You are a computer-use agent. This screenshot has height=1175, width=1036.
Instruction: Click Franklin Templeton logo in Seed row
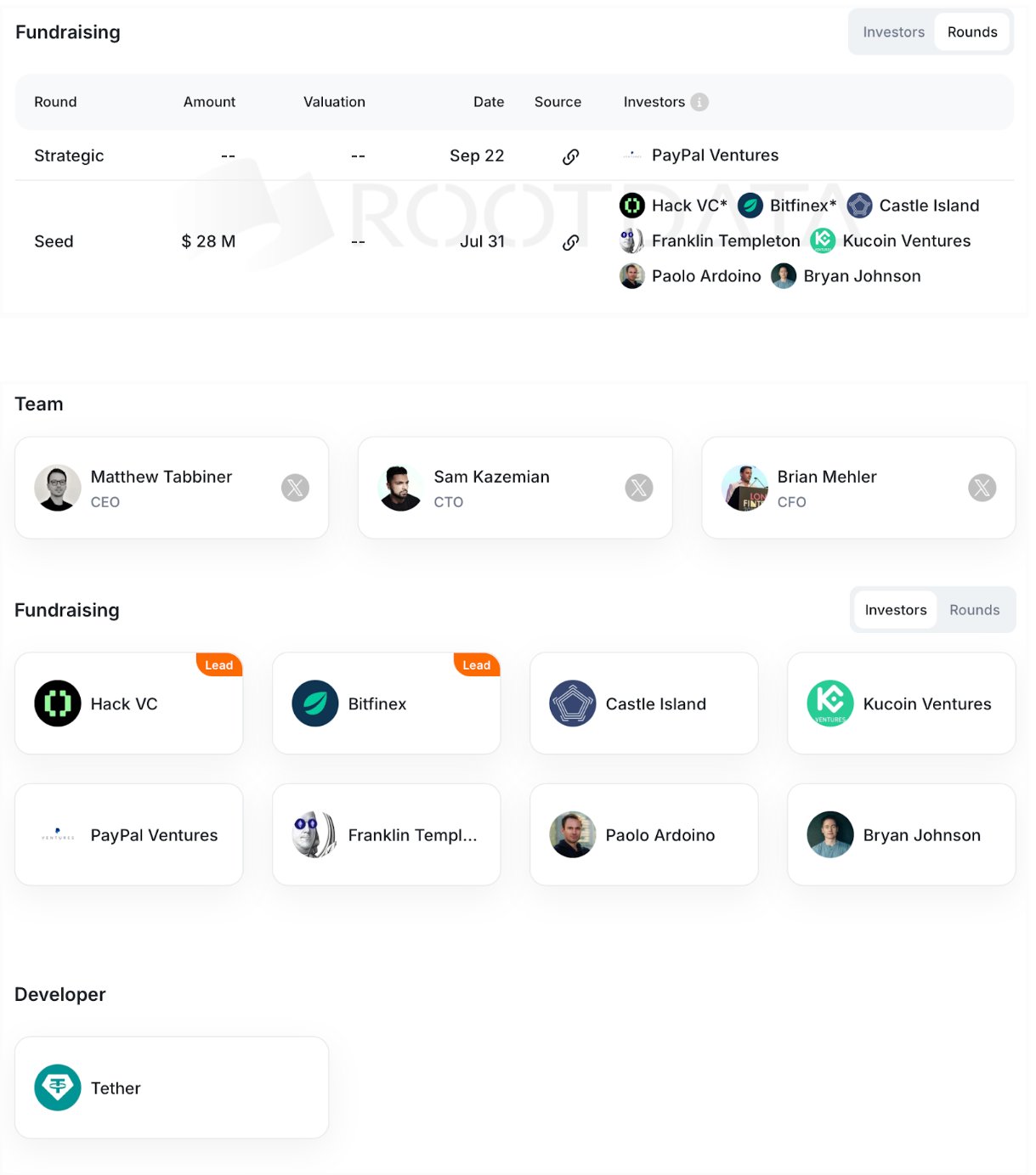(632, 241)
